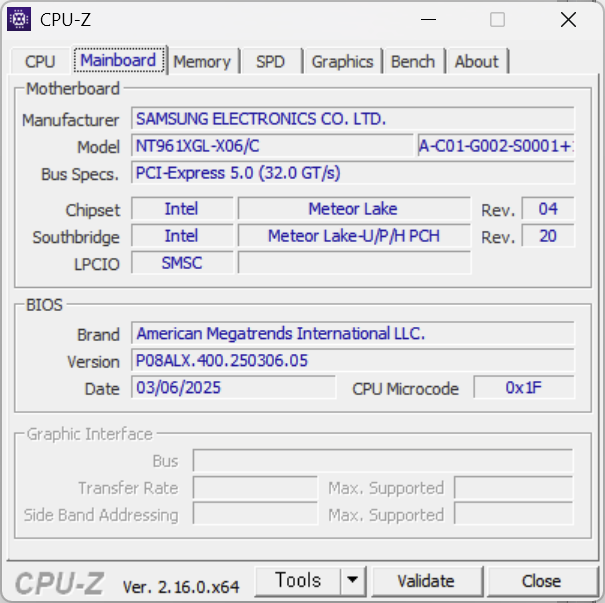
Task: Click Max. Supported field beside Transfer Rate
Action: click(514, 488)
